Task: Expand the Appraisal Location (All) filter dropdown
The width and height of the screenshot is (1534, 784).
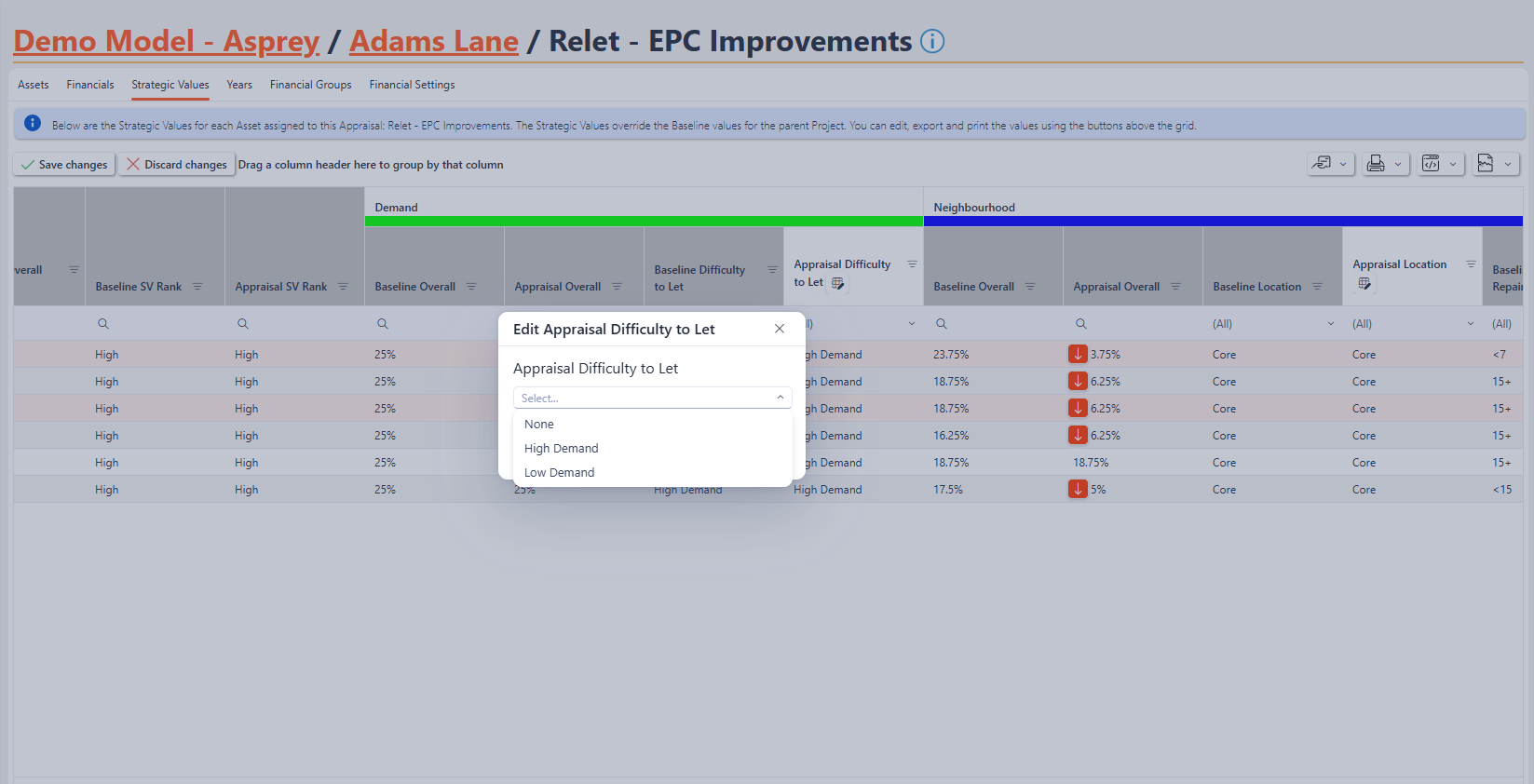Action: pyautogui.click(x=1471, y=324)
